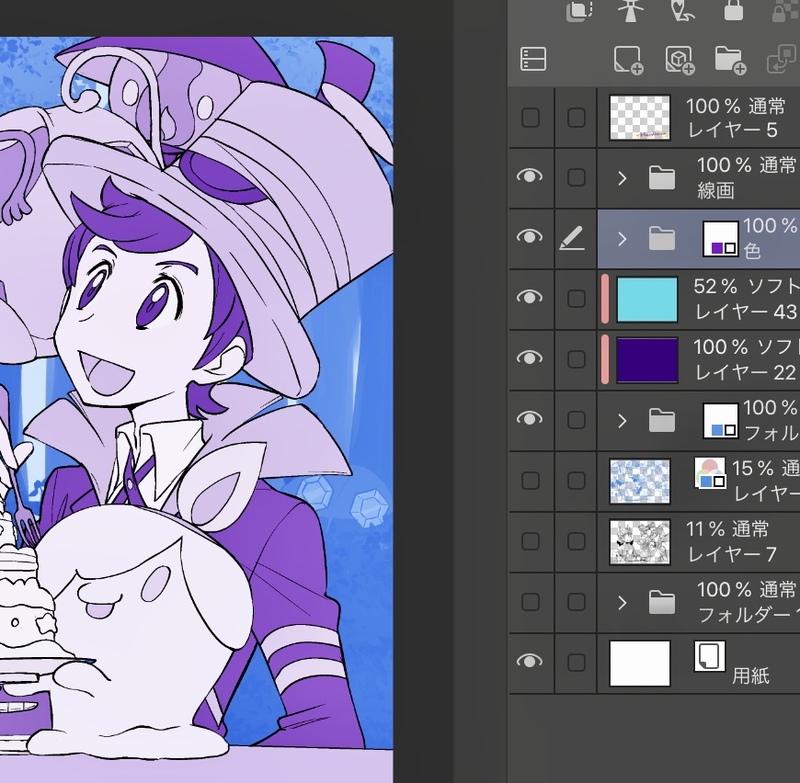
Task: Select the レイヤー 7 sketch thumbnail
Action: 640,542
